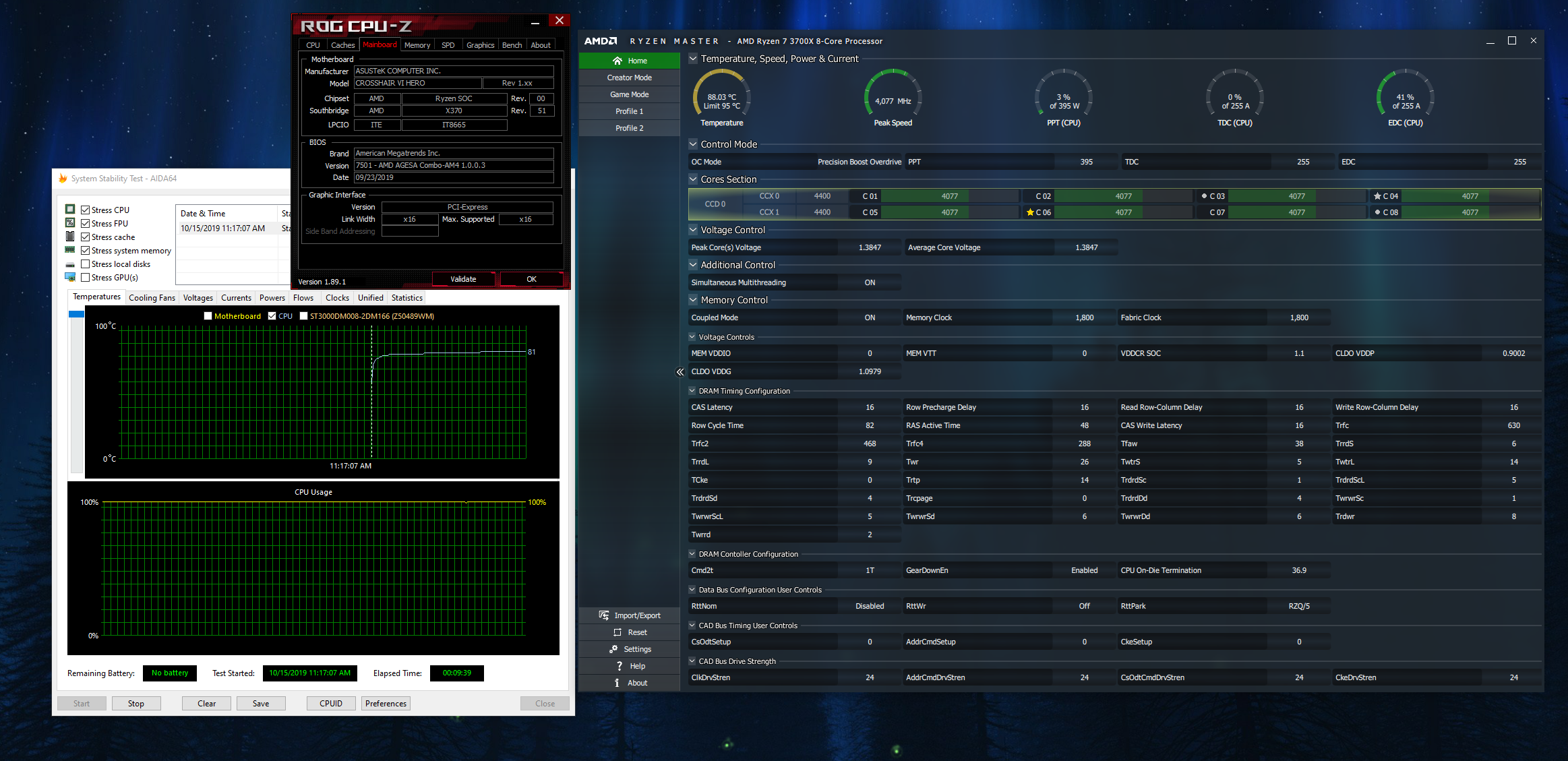
Task: Click the AMD logo in Ryzen Master title
Action: click(x=601, y=41)
